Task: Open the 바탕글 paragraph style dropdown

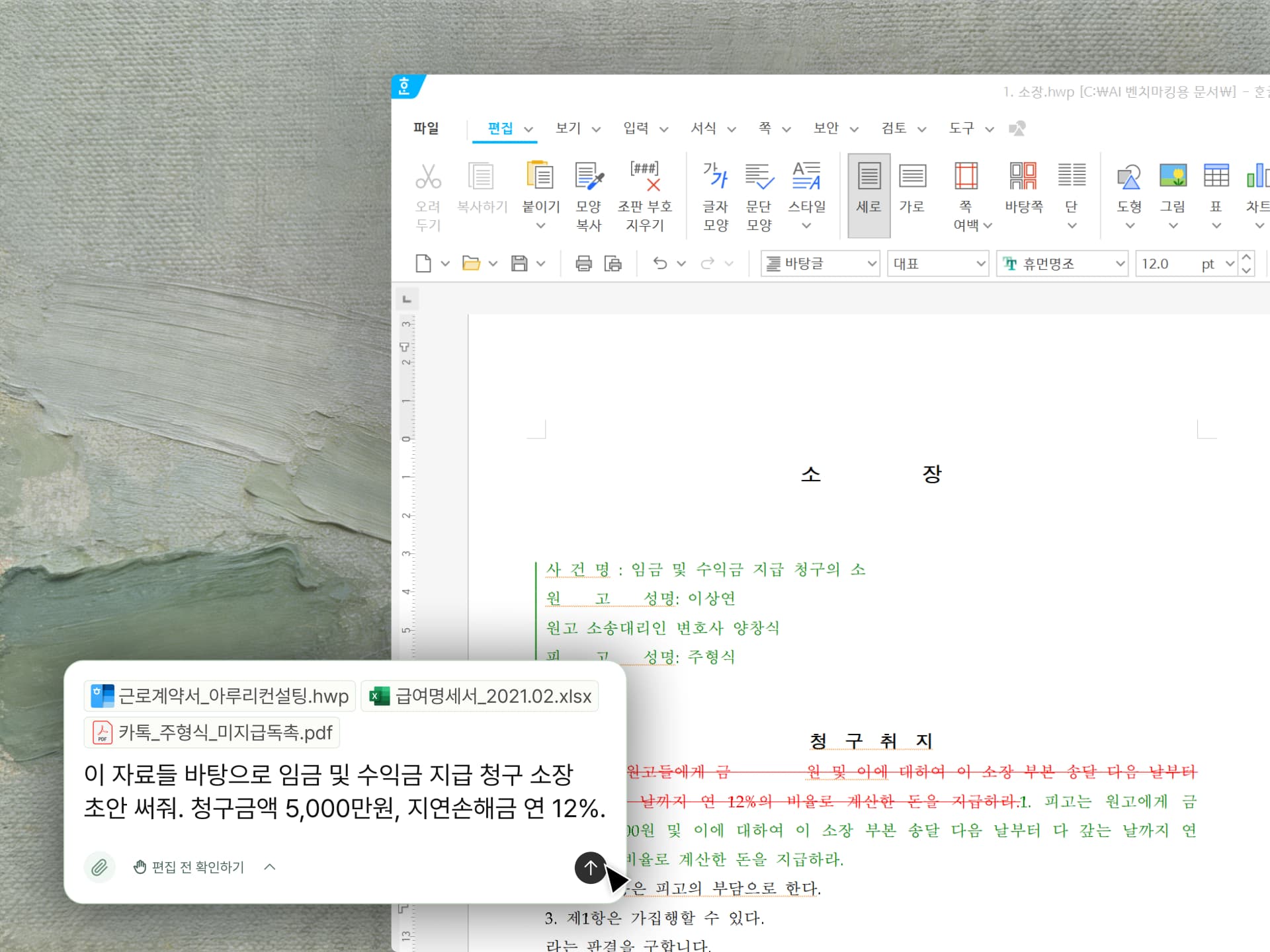Action: [820, 263]
